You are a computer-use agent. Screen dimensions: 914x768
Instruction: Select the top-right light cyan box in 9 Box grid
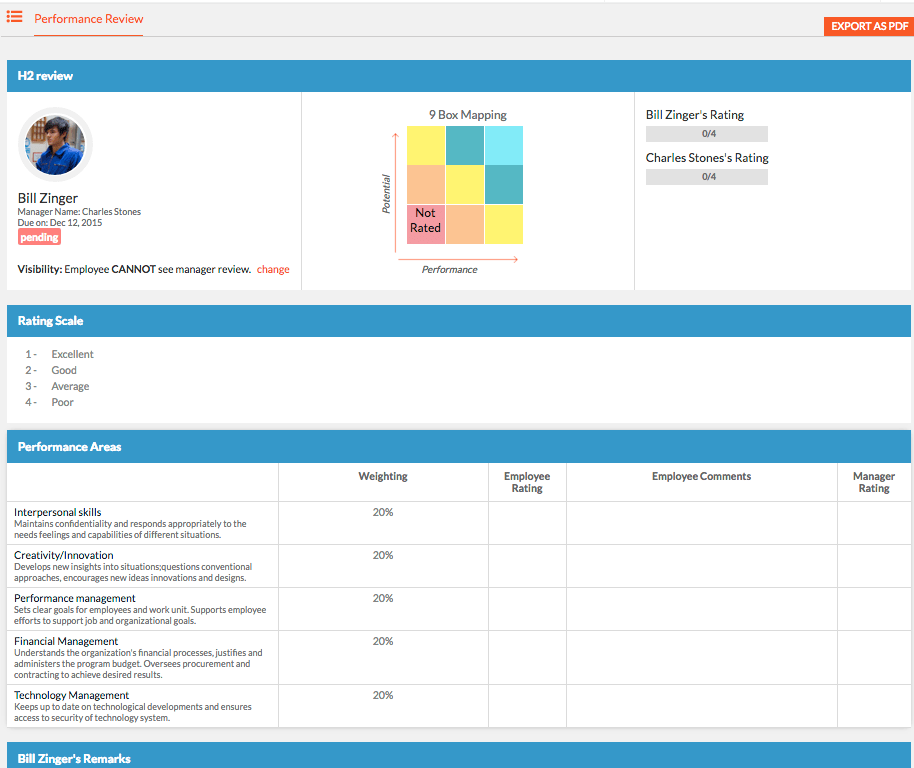[504, 146]
